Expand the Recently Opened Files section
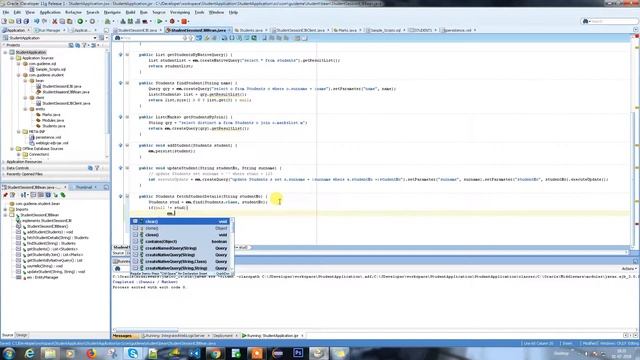The height and width of the screenshot is (360, 640). [x=4, y=174]
